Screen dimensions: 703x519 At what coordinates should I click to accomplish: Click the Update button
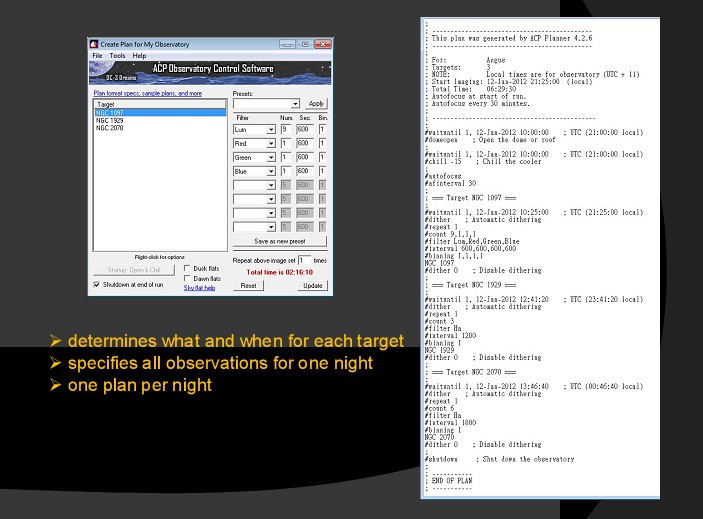tap(312, 285)
